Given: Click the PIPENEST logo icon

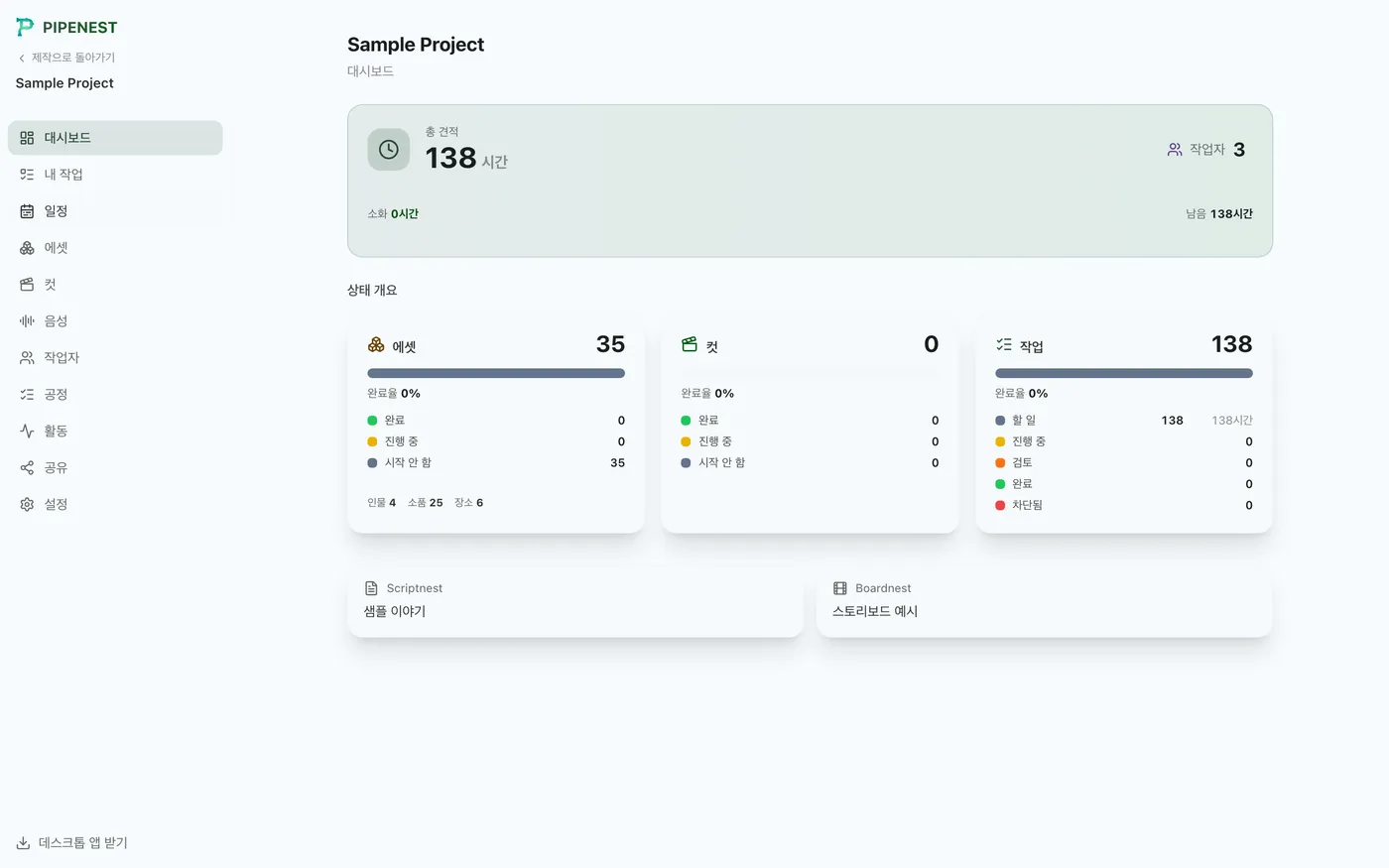Looking at the screenshot, I should 25,27.
